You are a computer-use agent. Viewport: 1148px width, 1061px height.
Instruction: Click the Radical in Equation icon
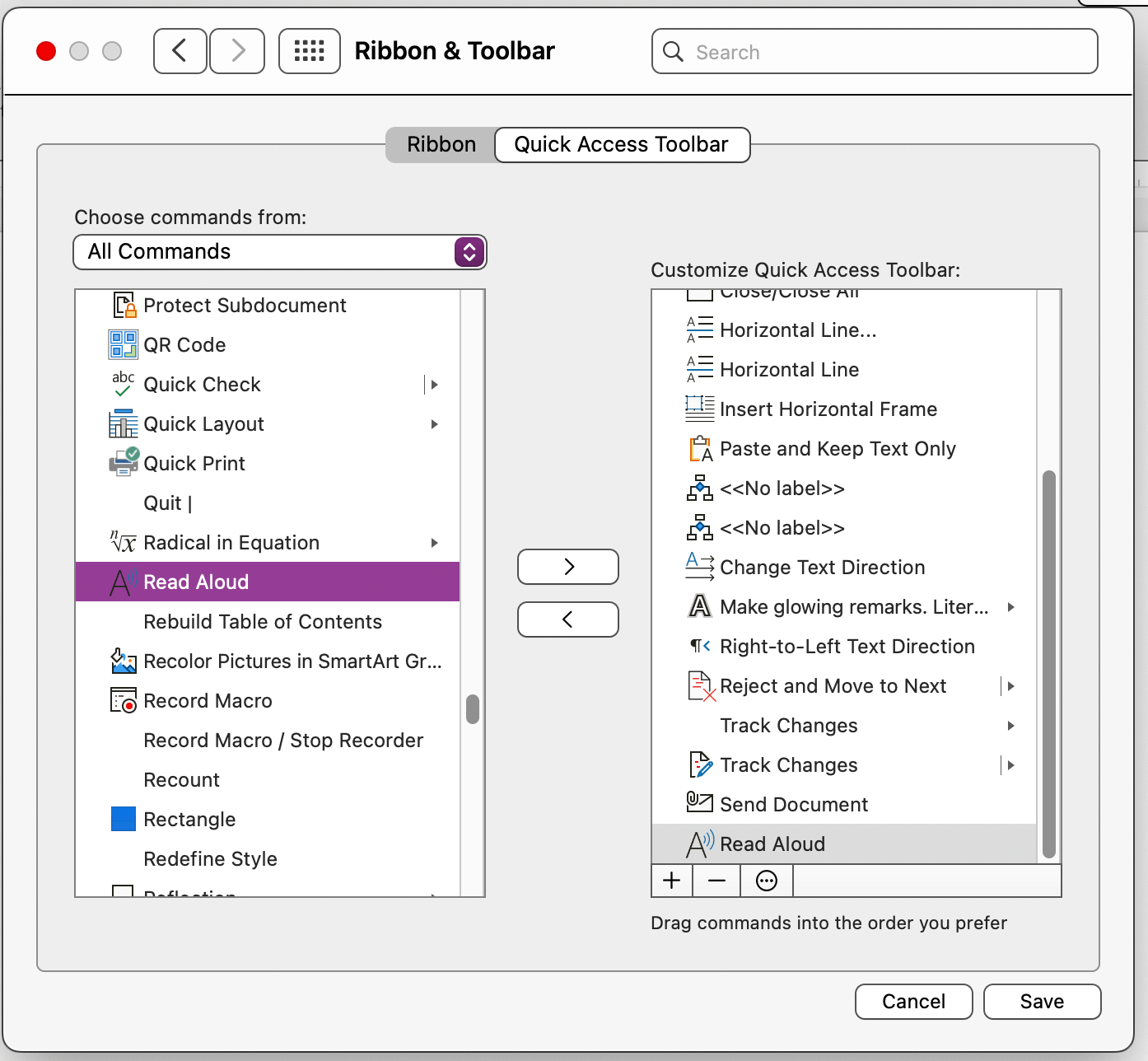[x=124, y=542]
